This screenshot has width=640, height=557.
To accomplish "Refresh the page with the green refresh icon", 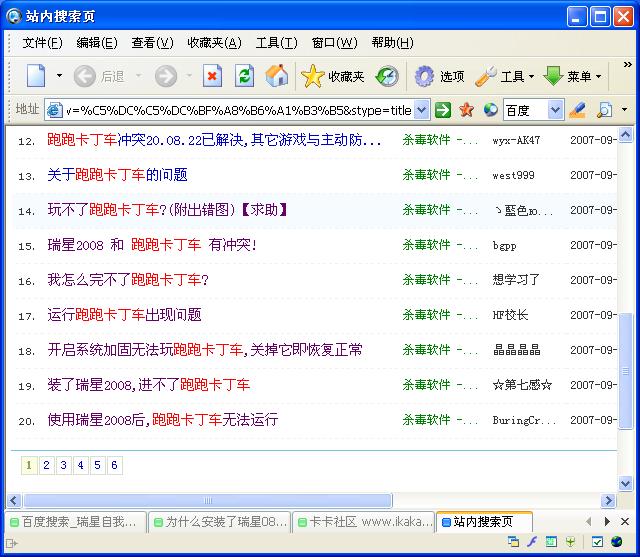I will click(x=244, y=76).
